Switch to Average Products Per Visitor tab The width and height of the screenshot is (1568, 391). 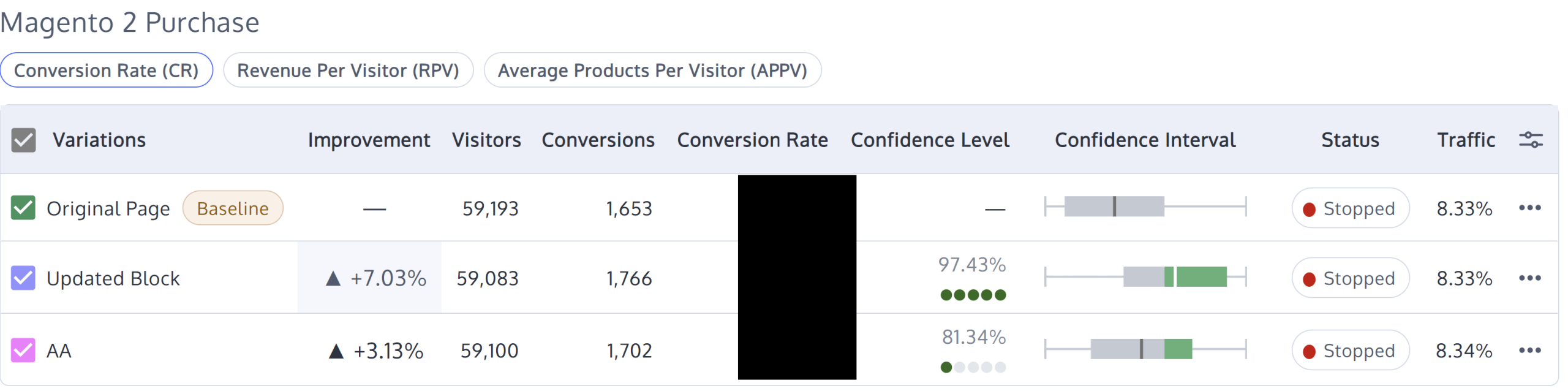652,70
